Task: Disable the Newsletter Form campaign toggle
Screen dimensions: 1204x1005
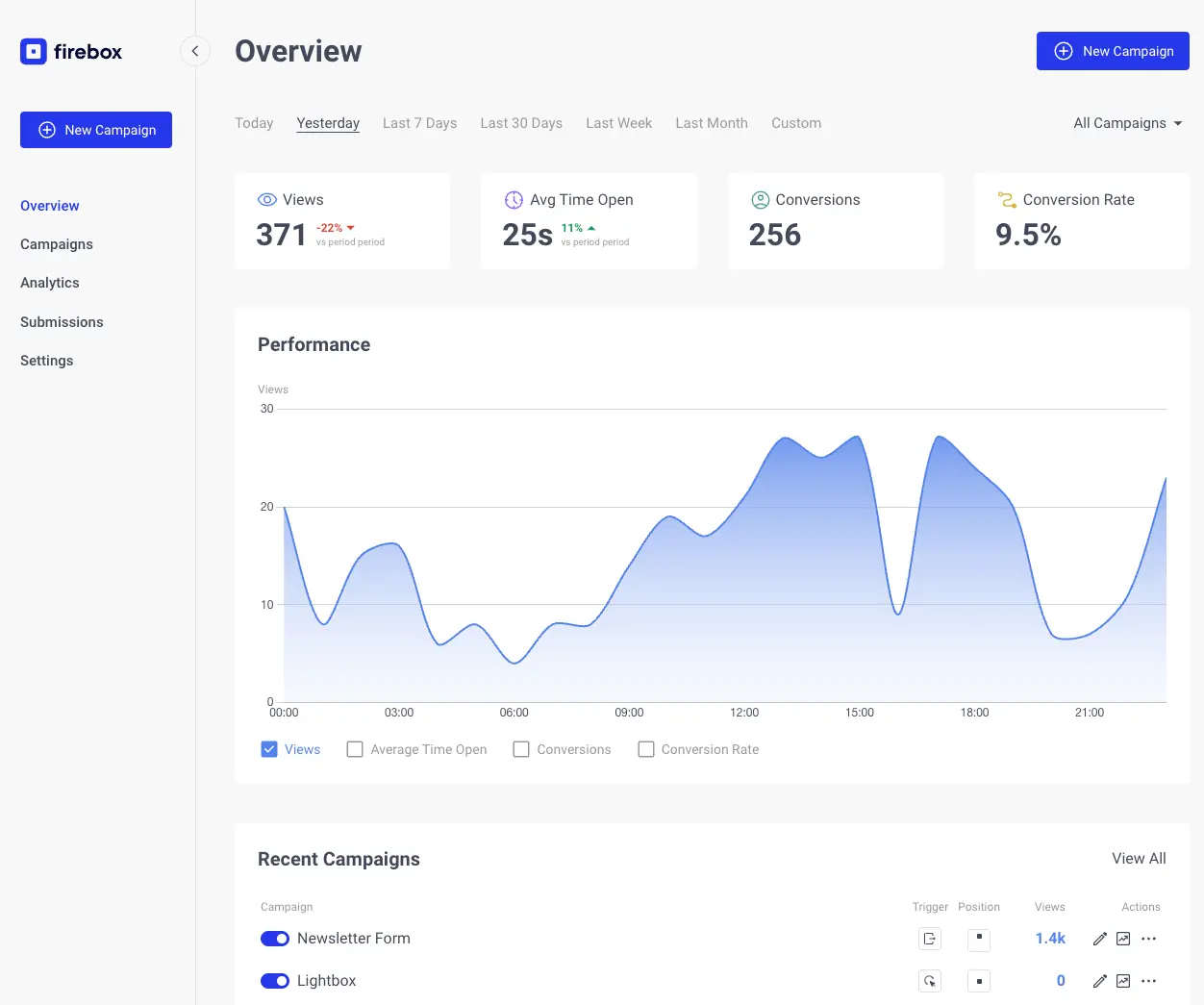Action: (275, 939)
